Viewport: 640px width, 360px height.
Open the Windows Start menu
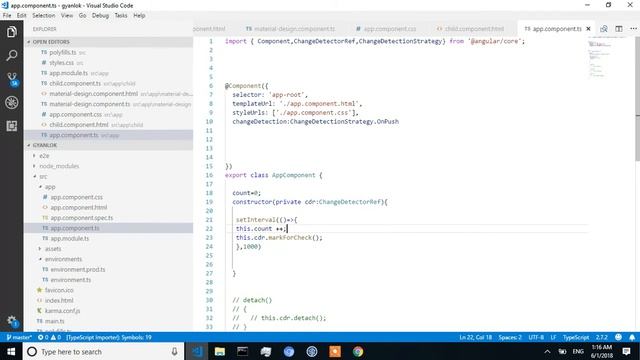point(11,351)
